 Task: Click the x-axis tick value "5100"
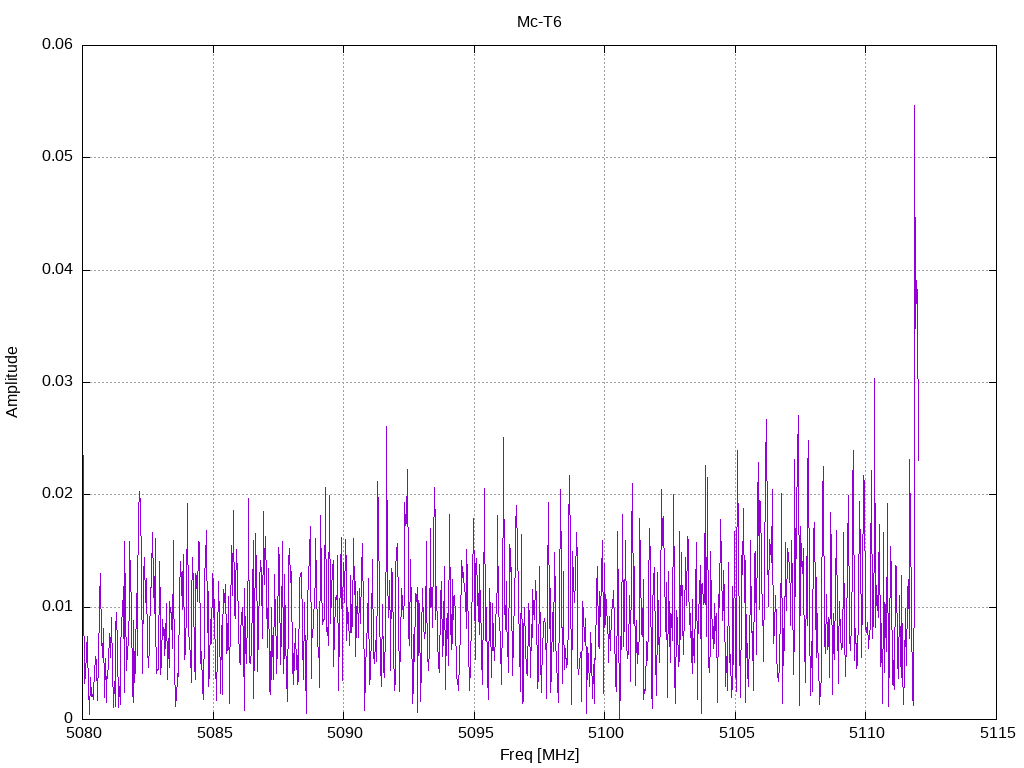click(x=605, y=733)
